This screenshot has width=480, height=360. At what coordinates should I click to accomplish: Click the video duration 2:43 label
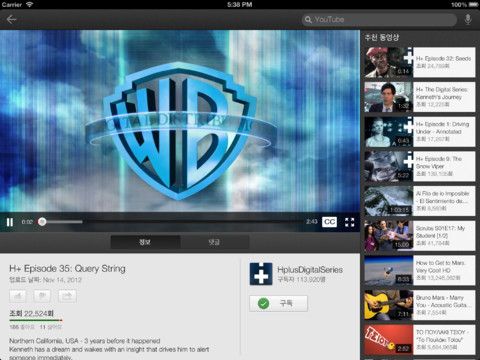312,222
